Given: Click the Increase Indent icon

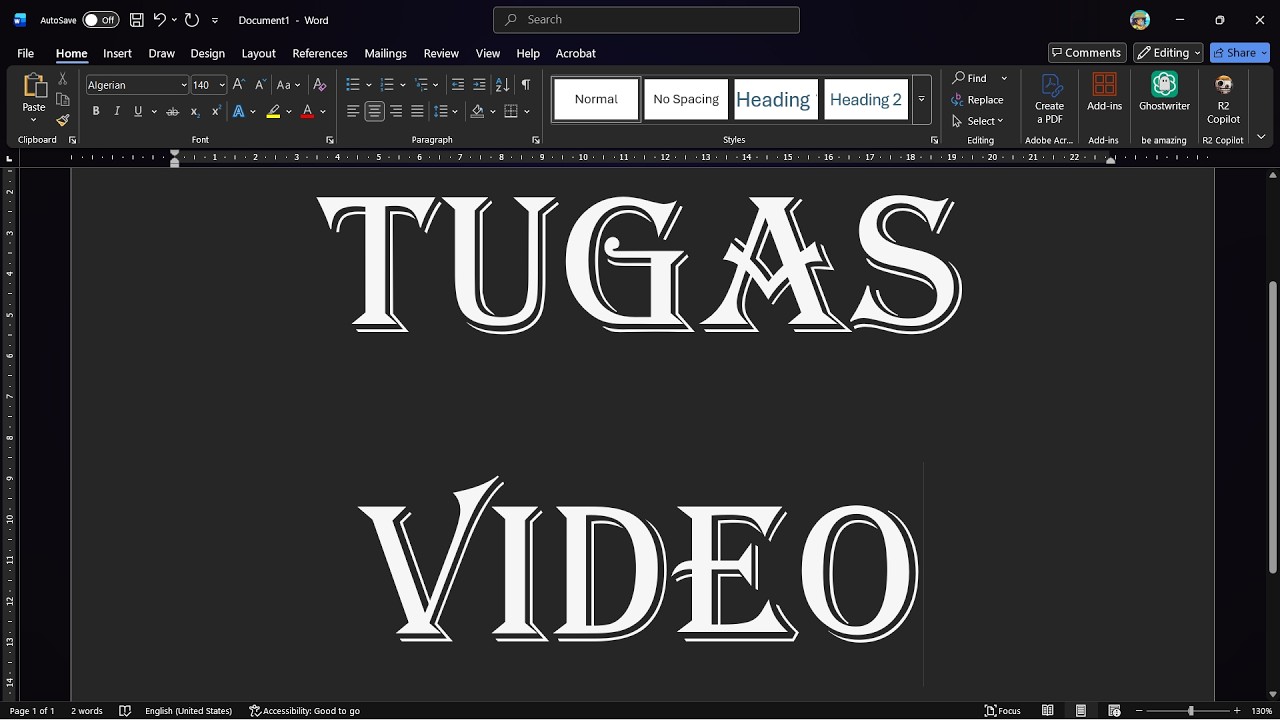Looking at the screenshot, I should click(x=479, y=85).
